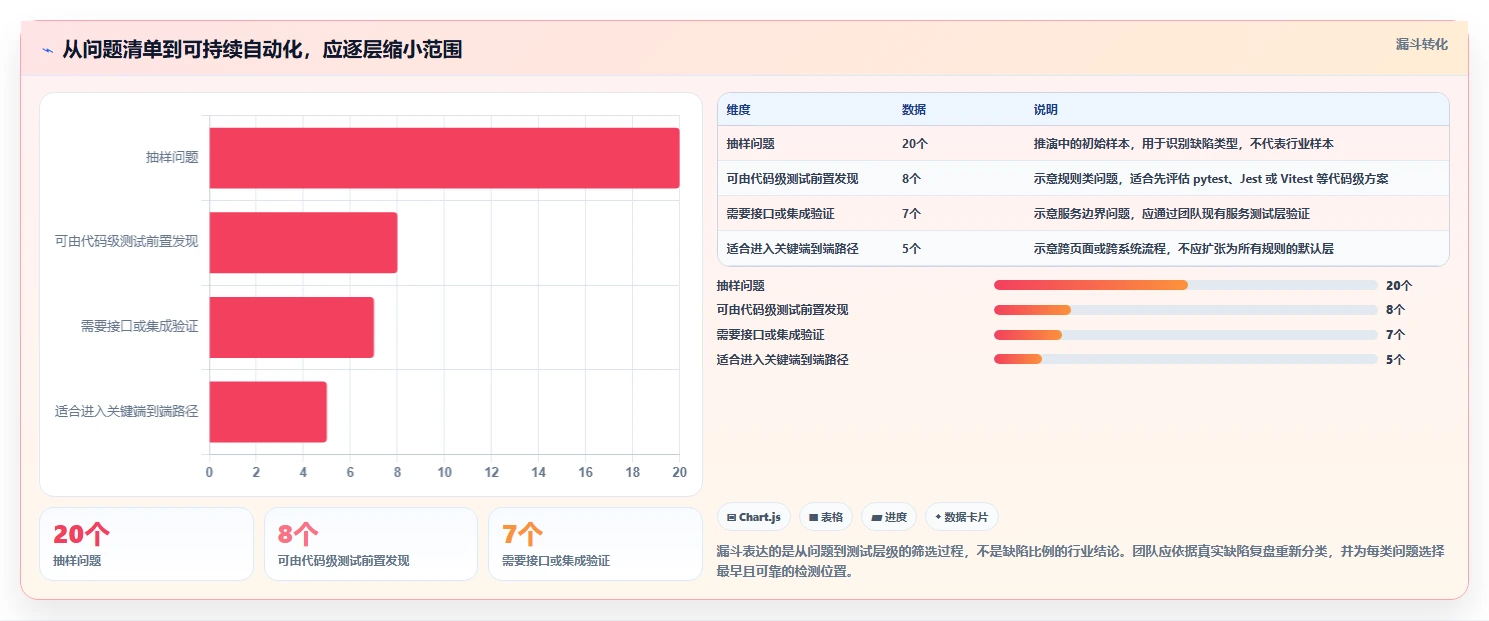Click the 适合进入关键端到端路径 progress bar
The width and height of the screenshot is (1489, 621).
pyautogui.click(x=1186, y=359)
